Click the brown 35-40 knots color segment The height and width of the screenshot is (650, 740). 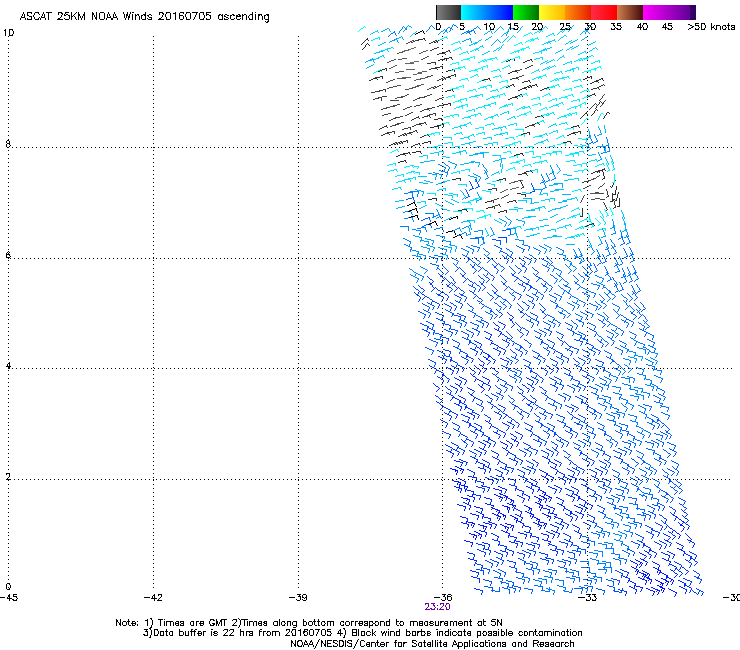[x=630, y=12]
